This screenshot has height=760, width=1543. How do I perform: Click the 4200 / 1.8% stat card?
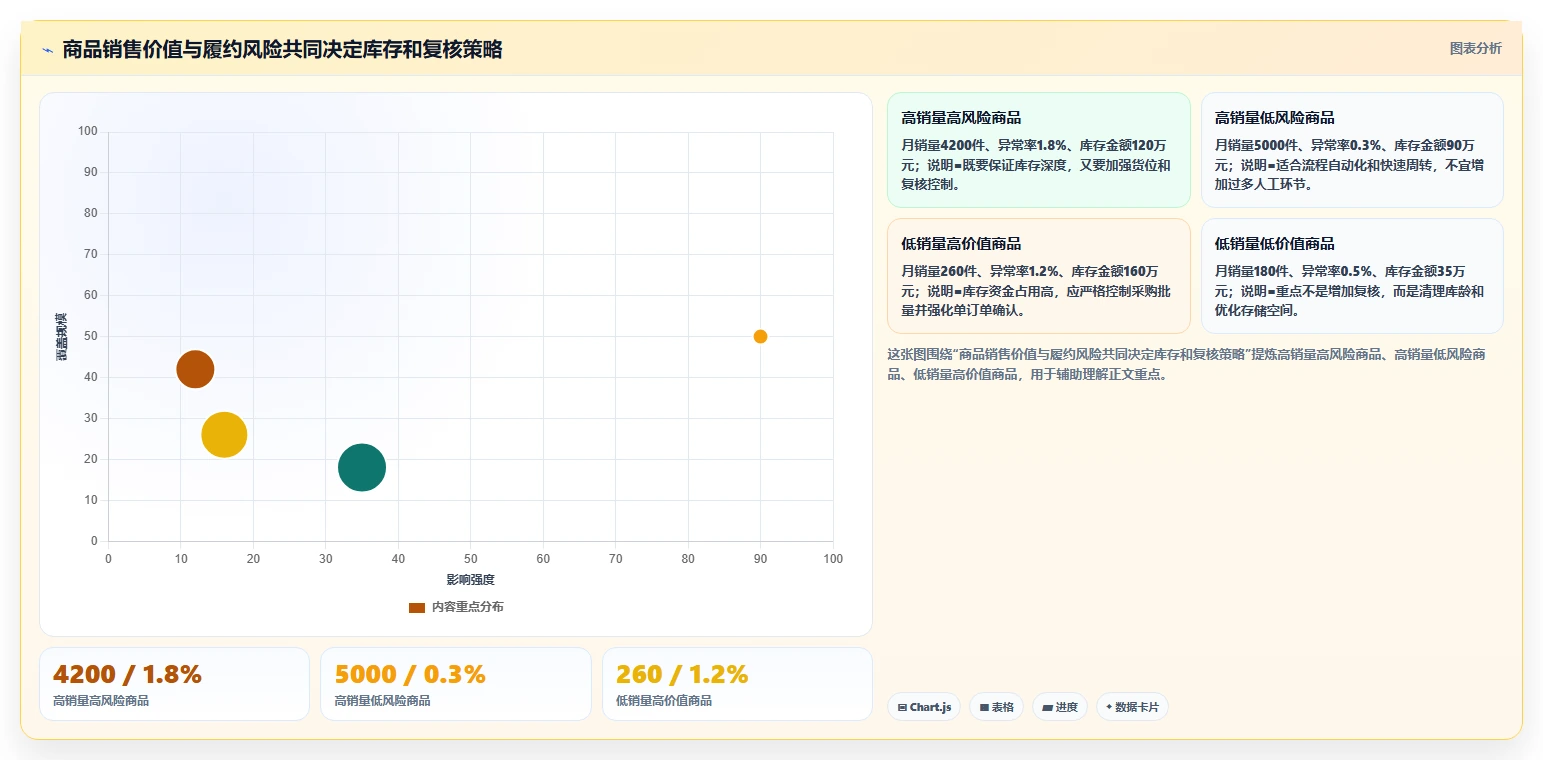175,684
